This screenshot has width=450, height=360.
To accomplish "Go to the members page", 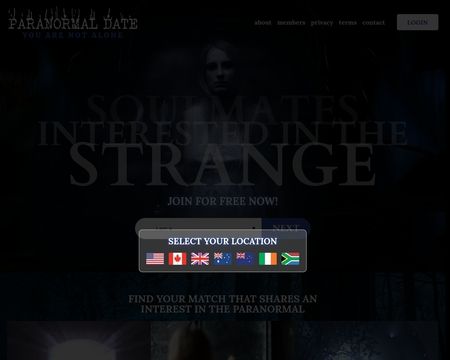I will click(x=291, y=22).
